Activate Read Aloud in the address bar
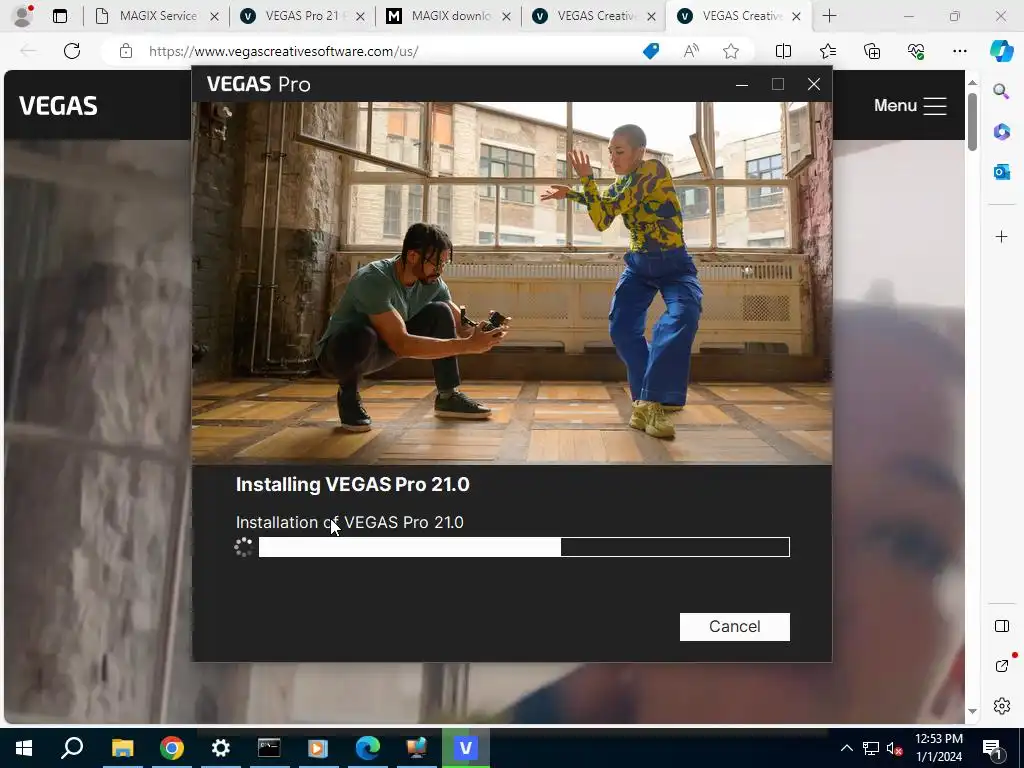Image resolution: width=1024 pixels, height=768 pixels. (691, 51)
